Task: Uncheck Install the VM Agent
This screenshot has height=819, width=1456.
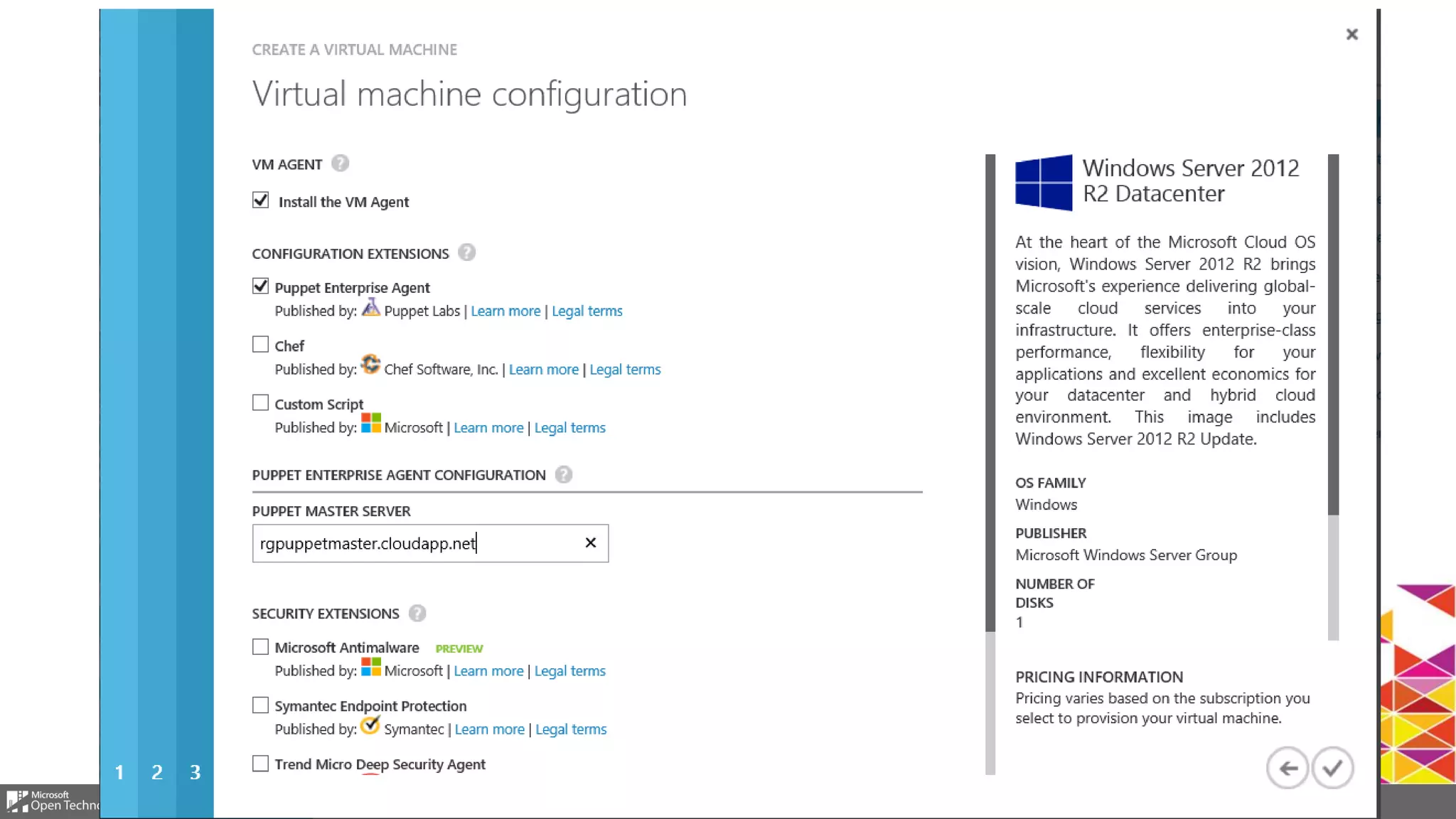Action: click(260, 200)
